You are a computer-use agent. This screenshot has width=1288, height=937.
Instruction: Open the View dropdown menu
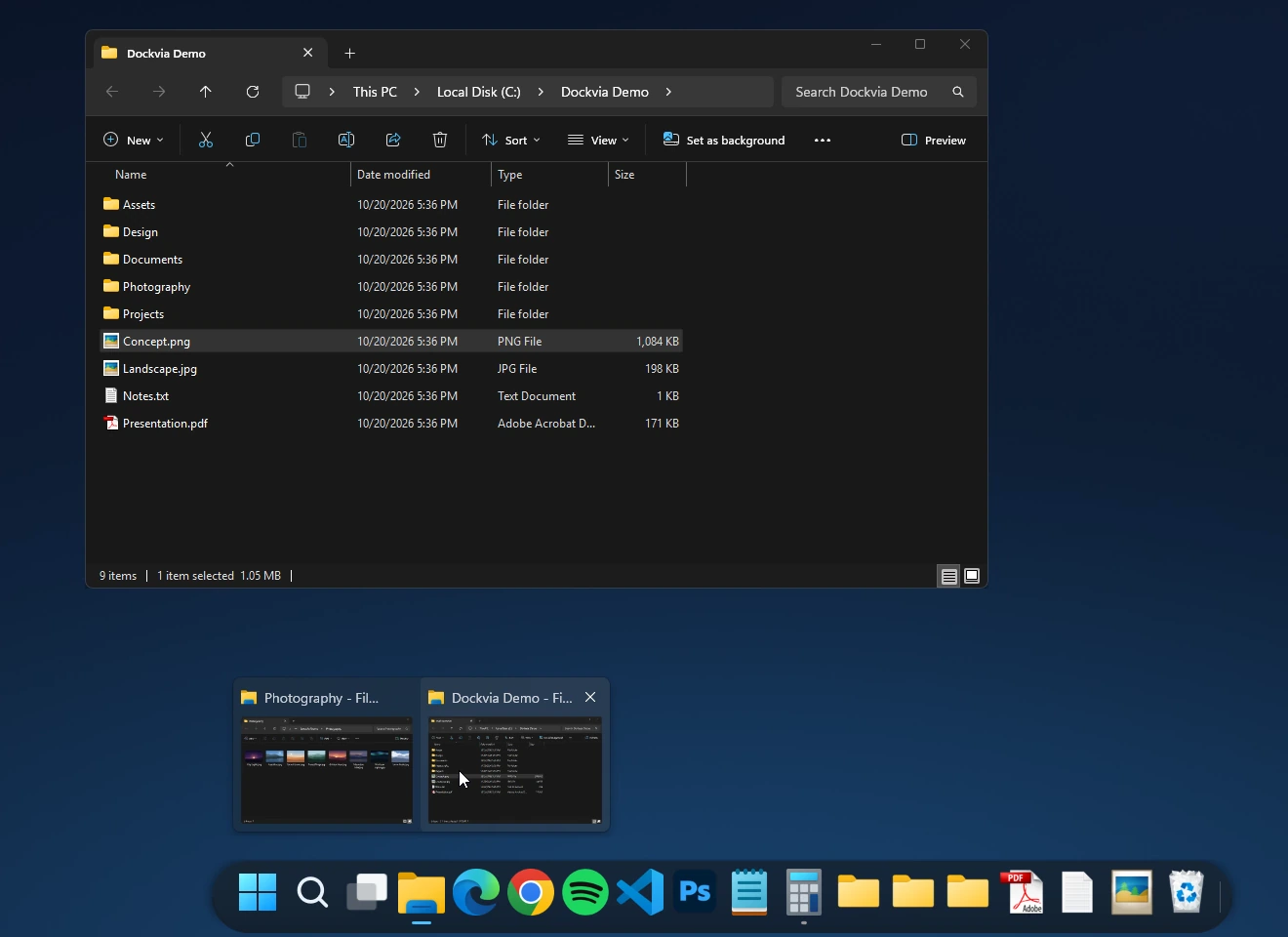(x=599, y=140)
